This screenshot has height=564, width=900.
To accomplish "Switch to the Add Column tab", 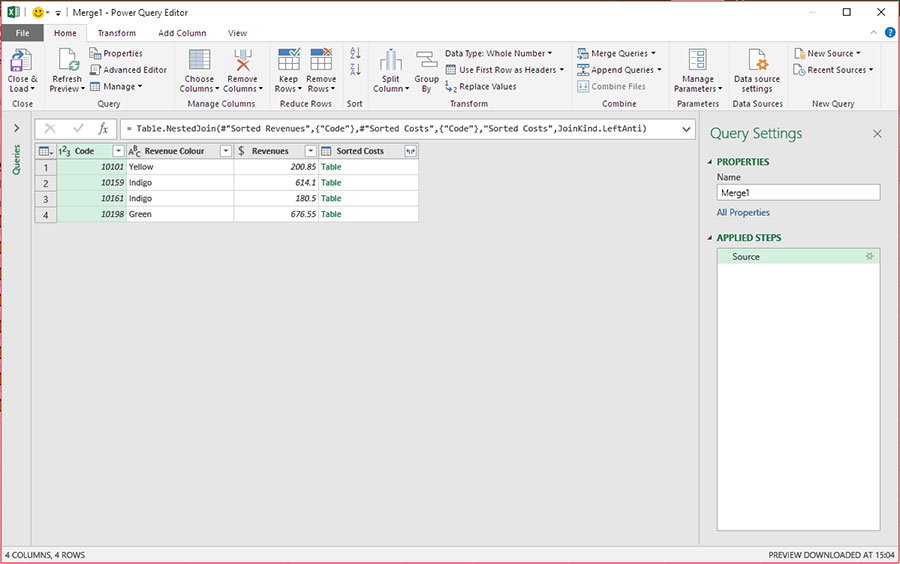I will 182,33.
